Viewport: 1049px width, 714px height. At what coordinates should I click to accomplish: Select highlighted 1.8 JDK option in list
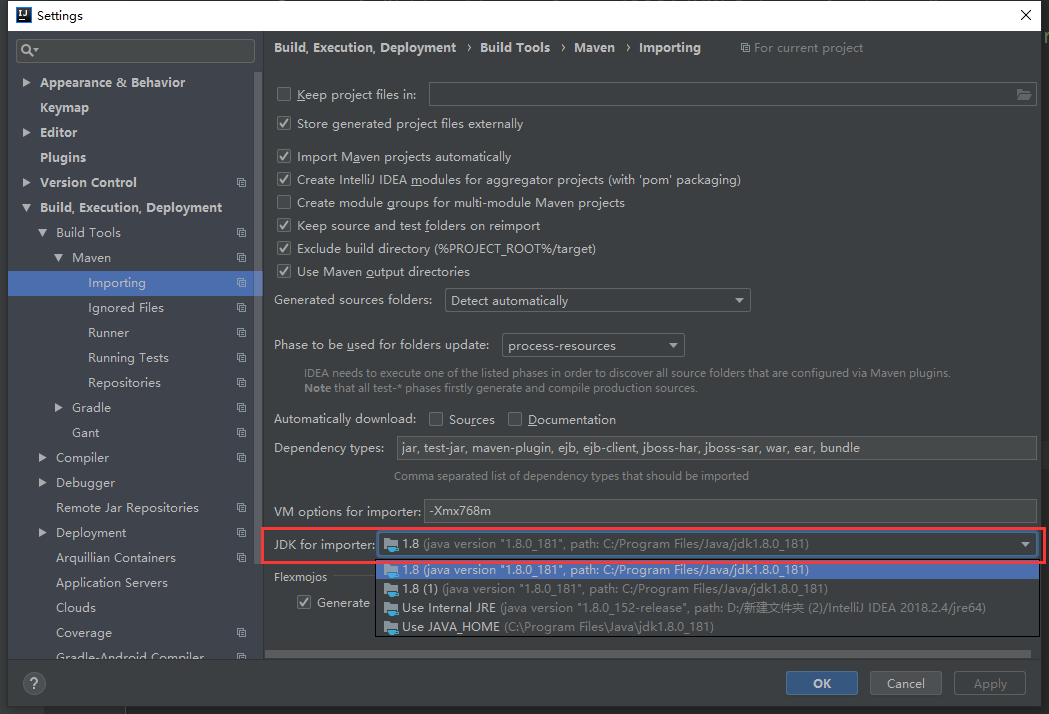point(707,570)
